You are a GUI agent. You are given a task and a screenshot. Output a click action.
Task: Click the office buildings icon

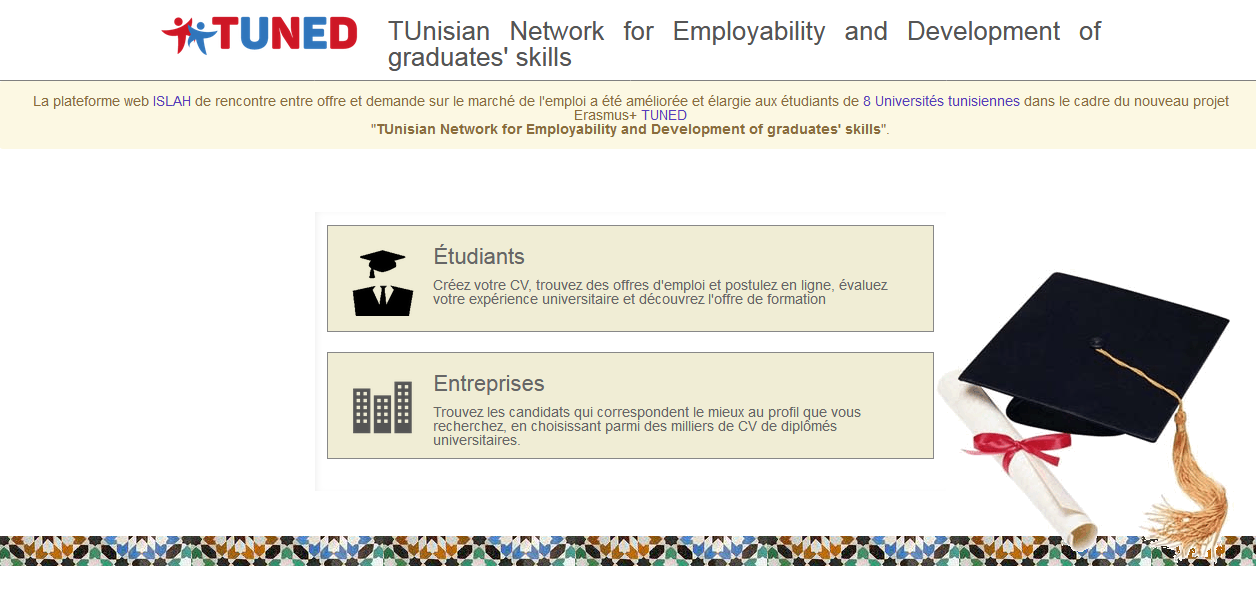[x=382, y=407]
